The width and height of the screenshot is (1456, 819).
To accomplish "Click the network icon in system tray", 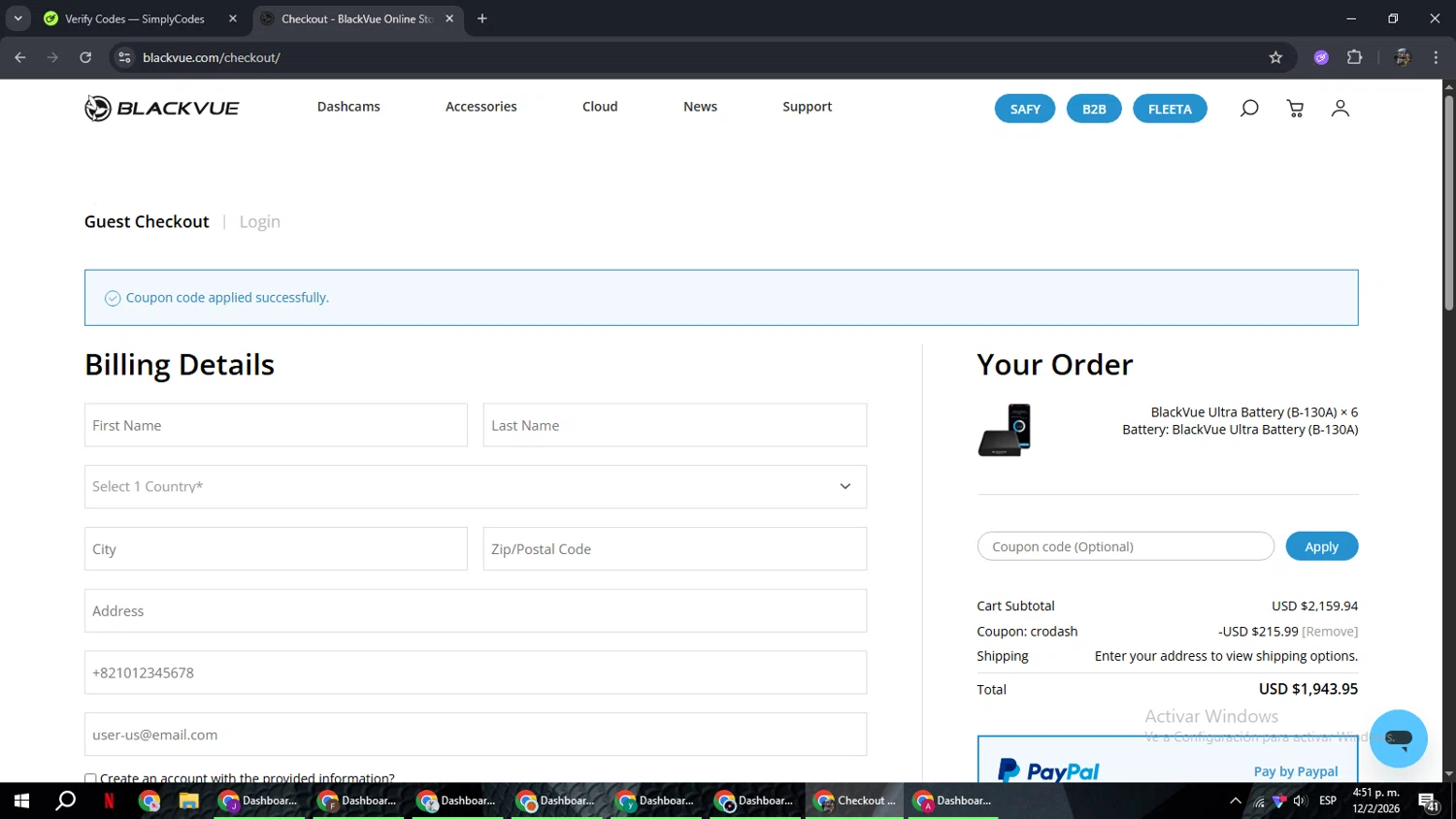I will [1259, 801].
